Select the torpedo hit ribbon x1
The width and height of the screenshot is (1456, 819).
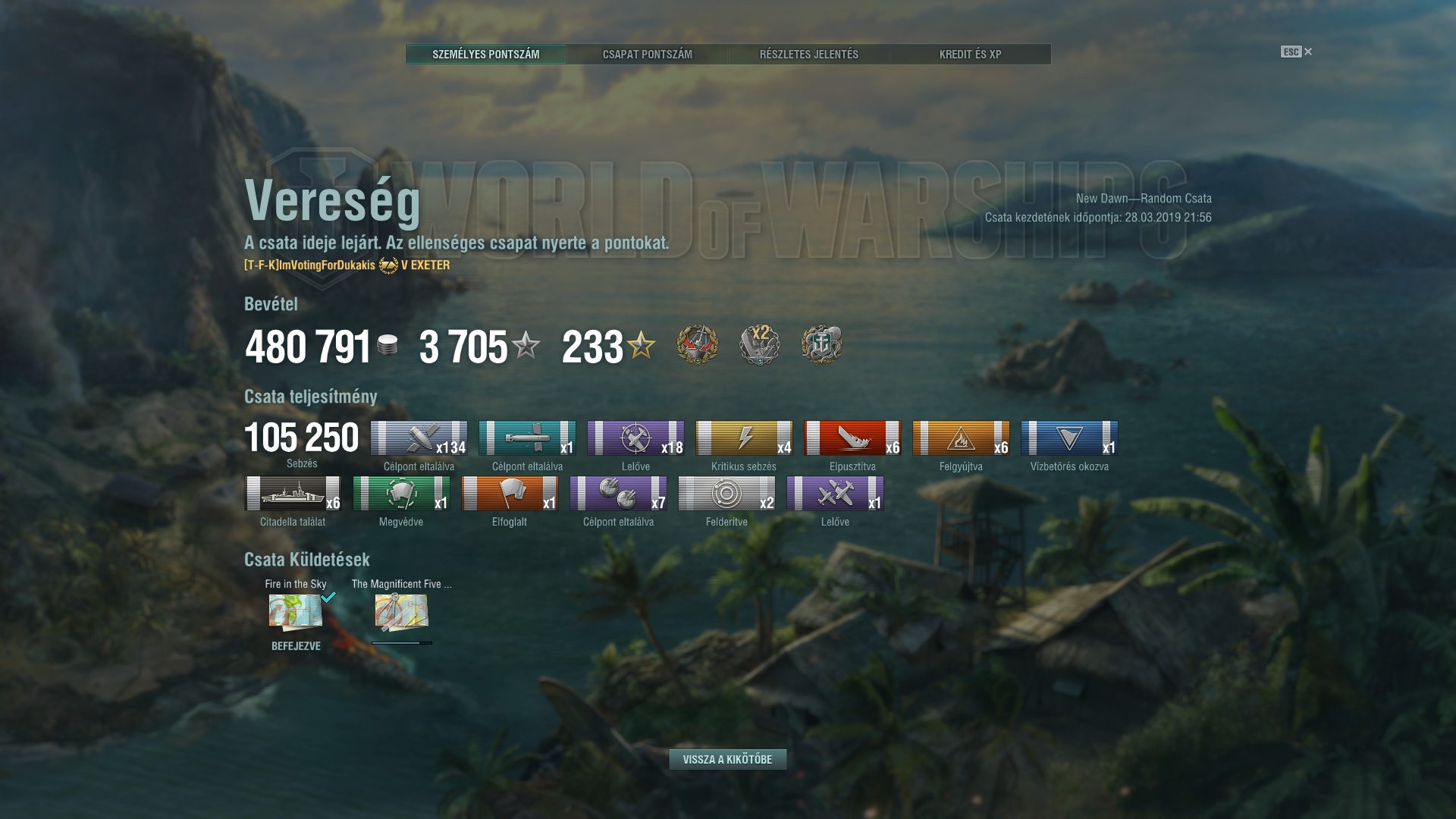click(527, 438)
